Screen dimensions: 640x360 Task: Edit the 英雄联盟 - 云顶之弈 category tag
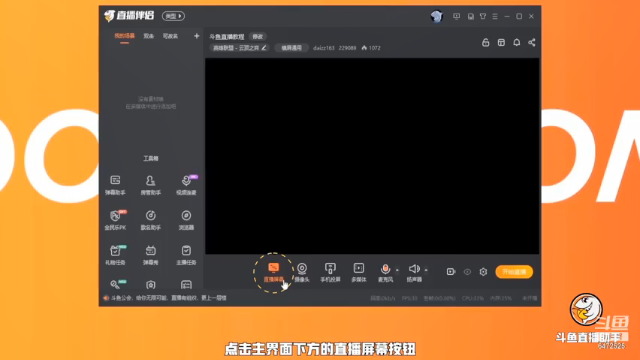coord(239,48)
